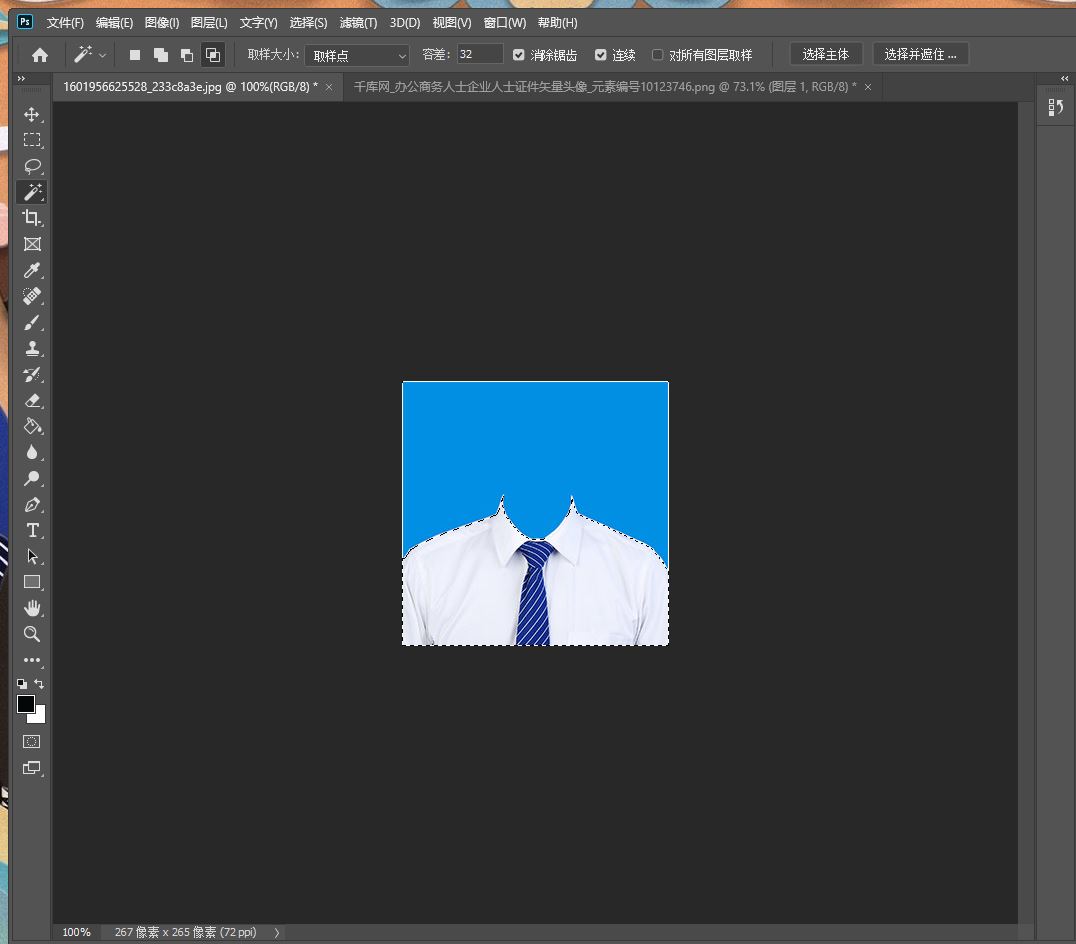The width and height of the screenshot is (1076, 944).
Task: Open the 图像(I) menu
Action: pos(162,23)
